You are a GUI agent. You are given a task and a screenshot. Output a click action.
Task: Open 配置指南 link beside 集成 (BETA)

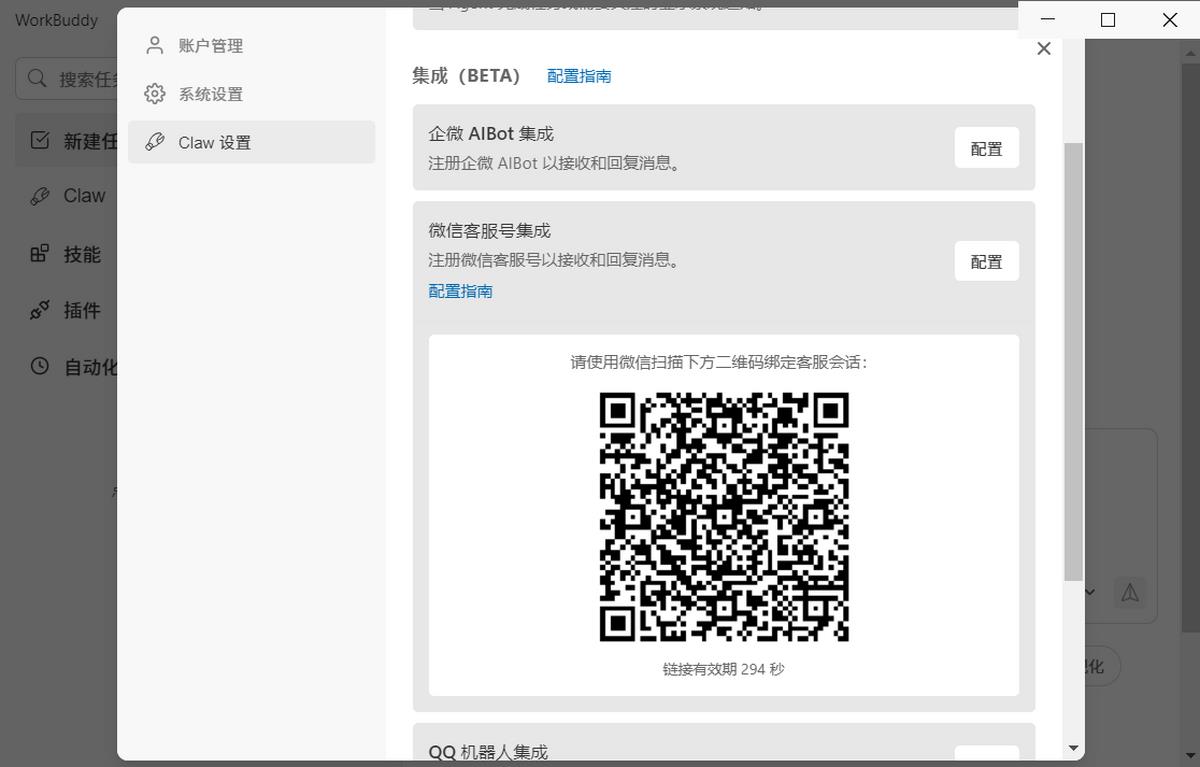click(579, 76)
